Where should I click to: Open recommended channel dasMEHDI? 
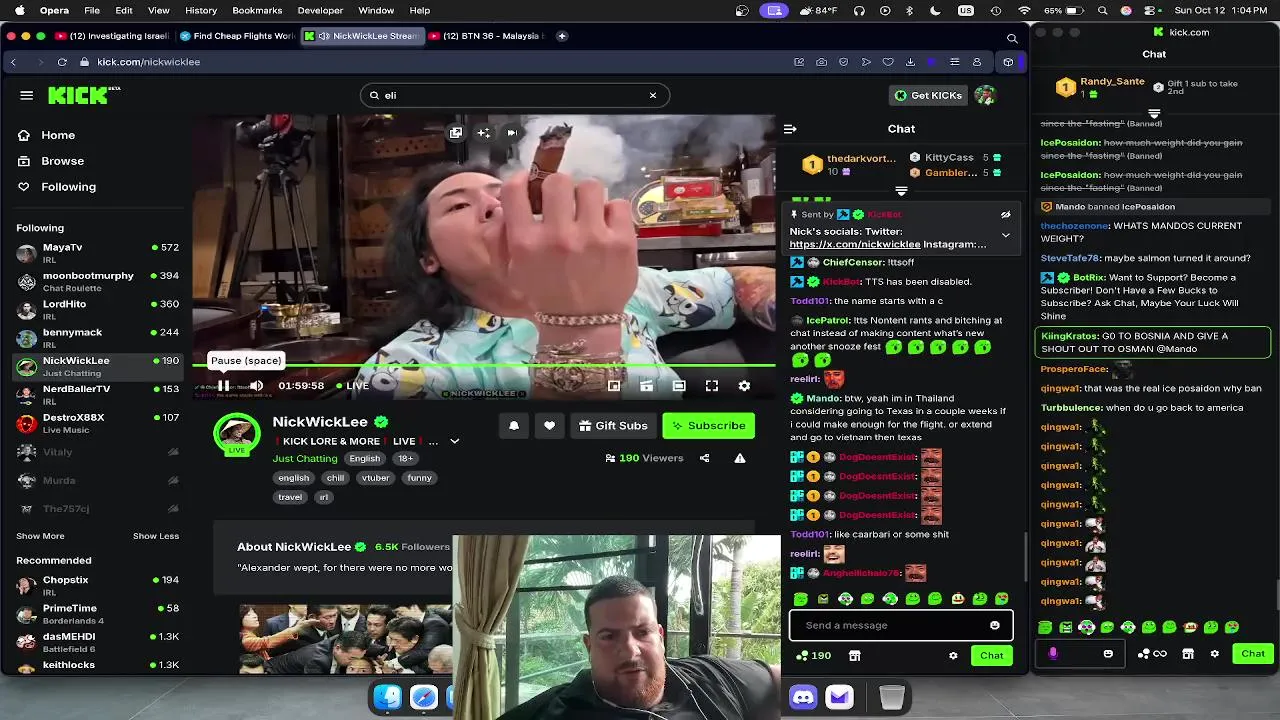pyautogui.click(x=97, y=641)
